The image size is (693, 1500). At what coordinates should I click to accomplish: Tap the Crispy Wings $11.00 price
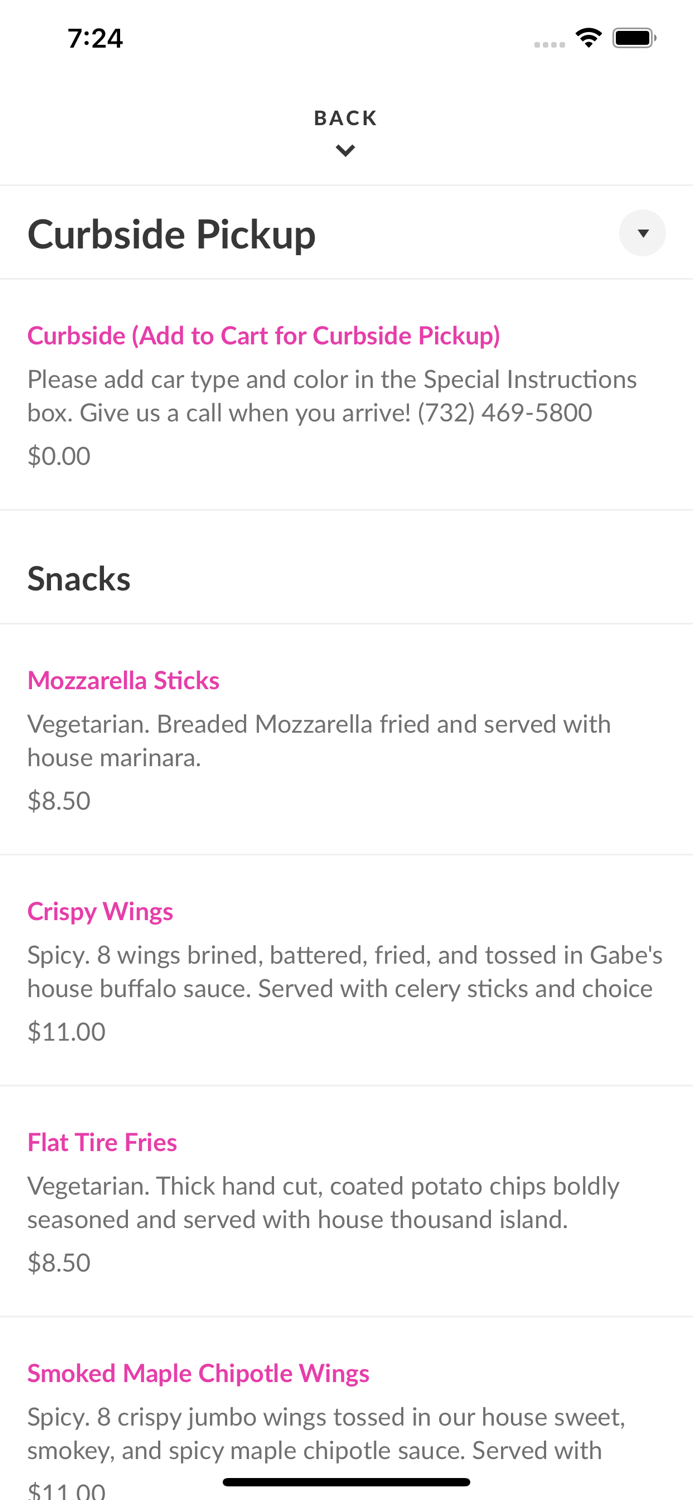click(66, 1032)
